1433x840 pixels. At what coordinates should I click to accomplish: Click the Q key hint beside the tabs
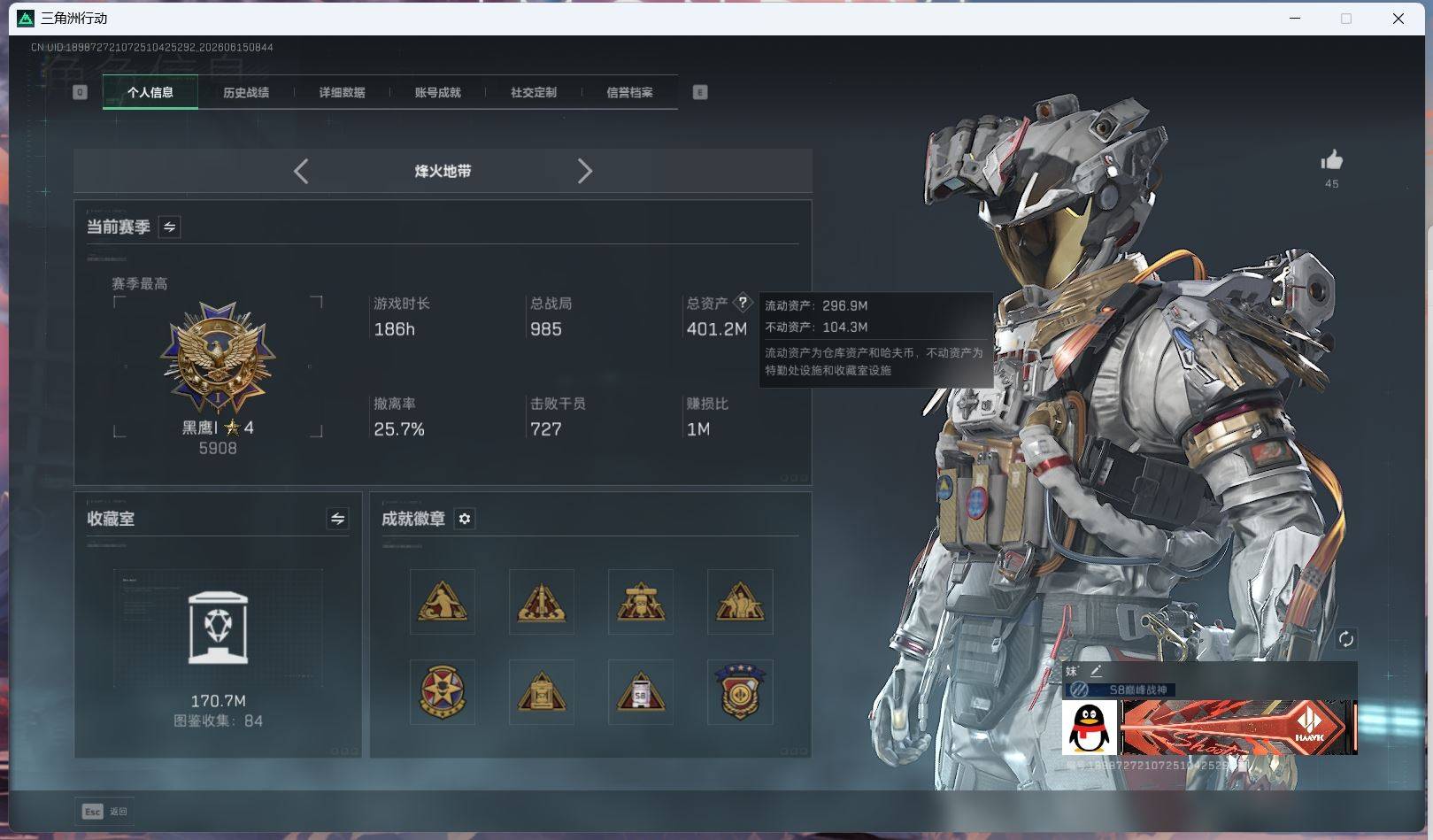coord(80,92)
